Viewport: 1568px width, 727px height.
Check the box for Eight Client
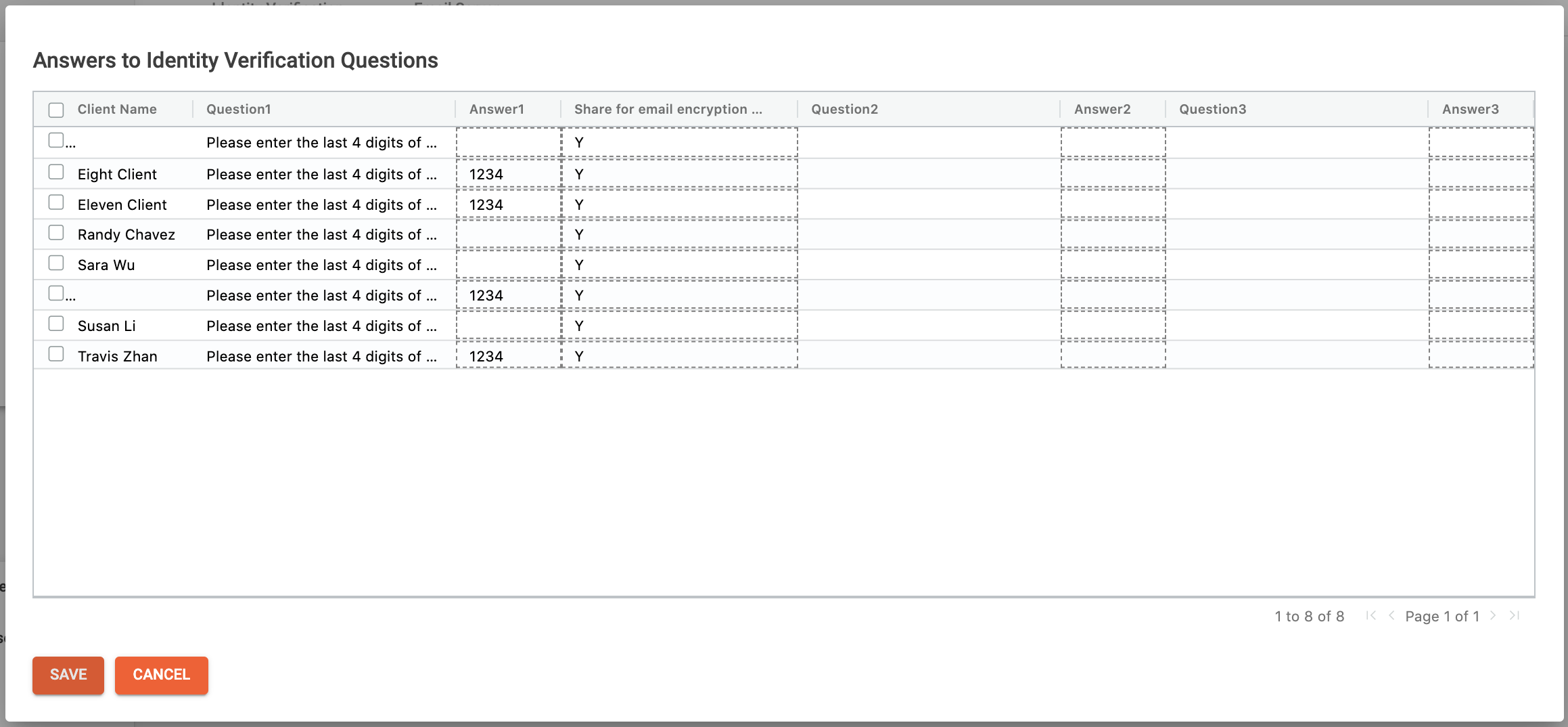(x=56, y=172)
